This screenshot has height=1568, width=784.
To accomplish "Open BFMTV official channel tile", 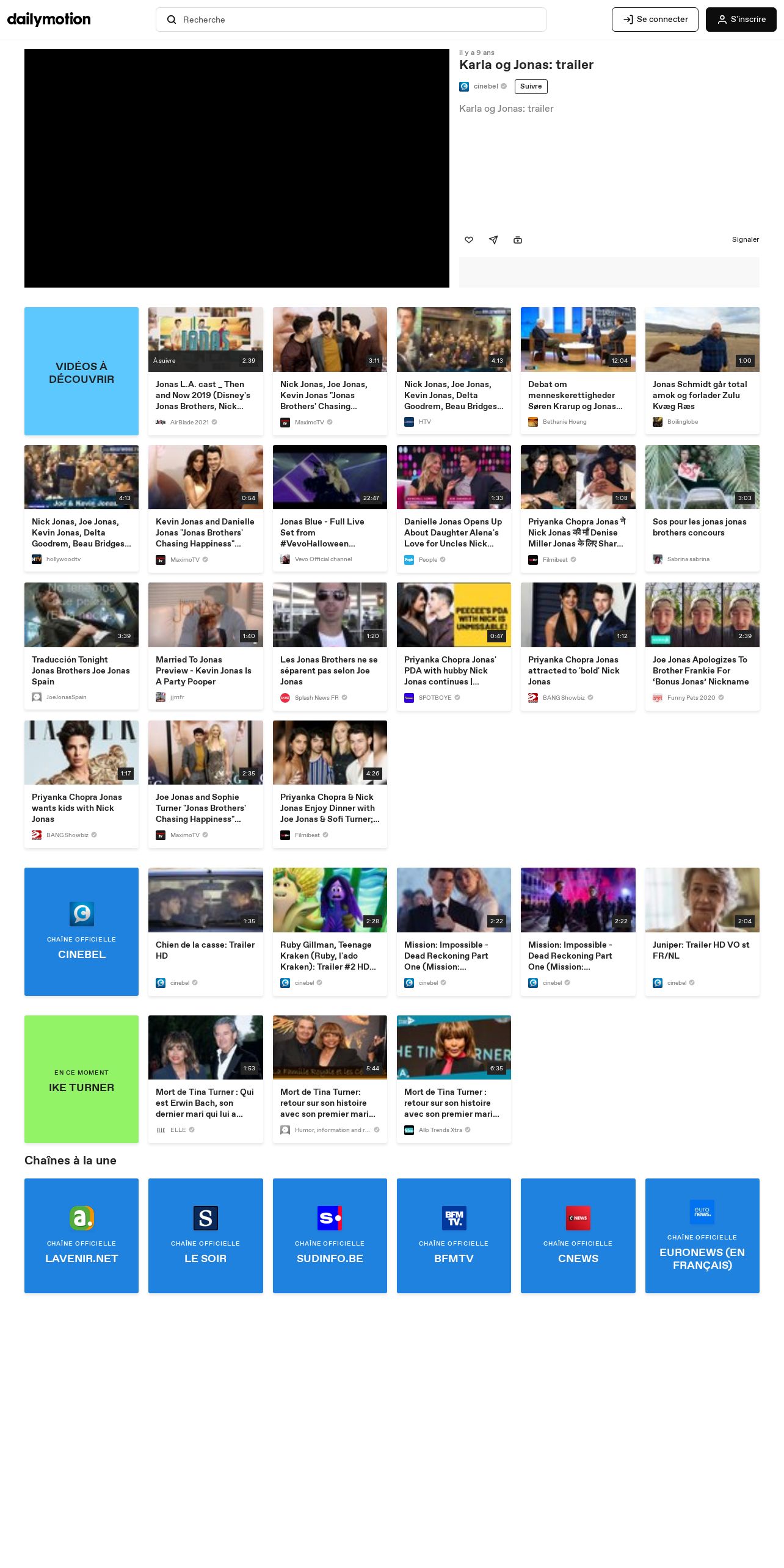I will (454, 1236).
